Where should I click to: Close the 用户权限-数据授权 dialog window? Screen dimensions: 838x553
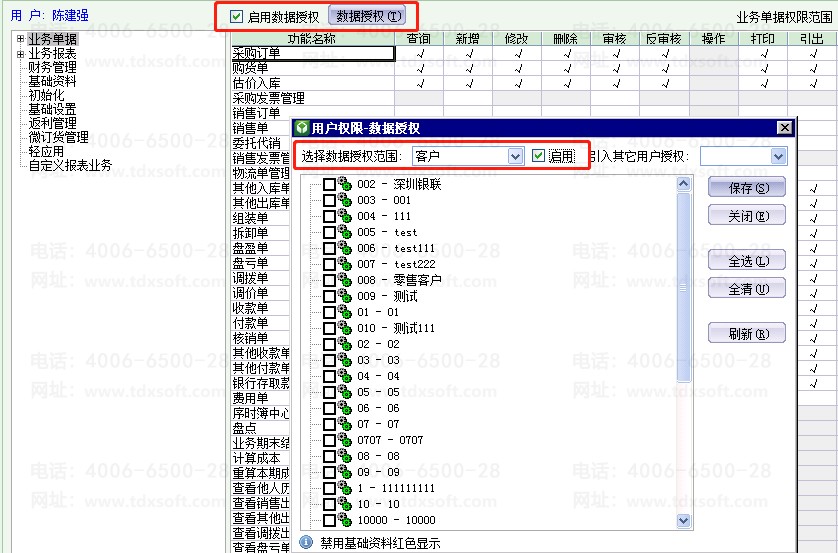[785, 128]
